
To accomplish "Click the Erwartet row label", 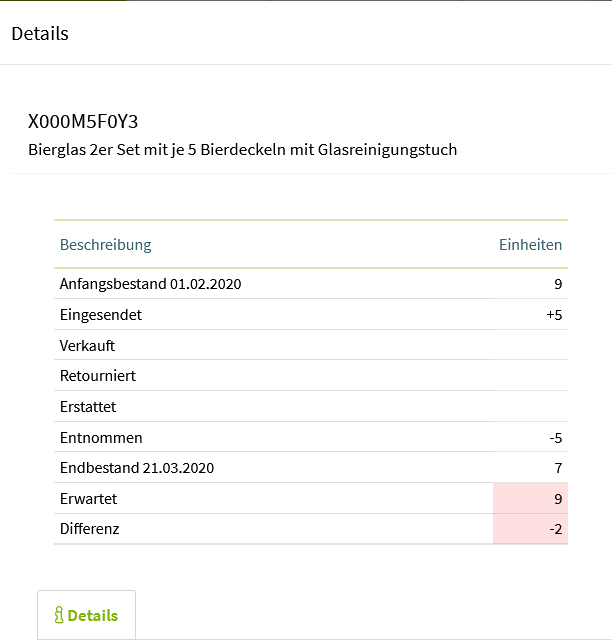I will point(88,499).
